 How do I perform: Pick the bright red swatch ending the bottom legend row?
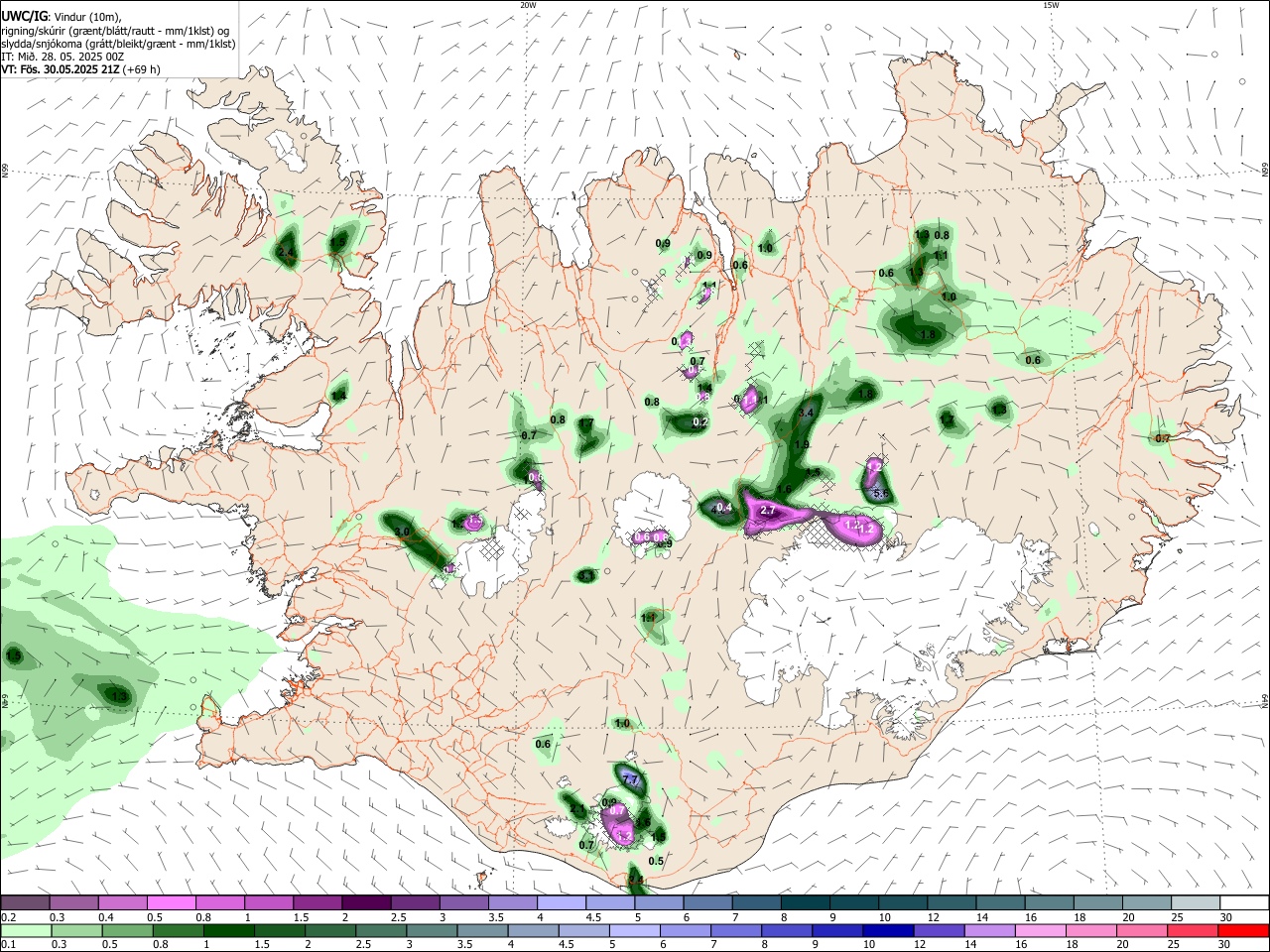click(x=1242, y=930)
